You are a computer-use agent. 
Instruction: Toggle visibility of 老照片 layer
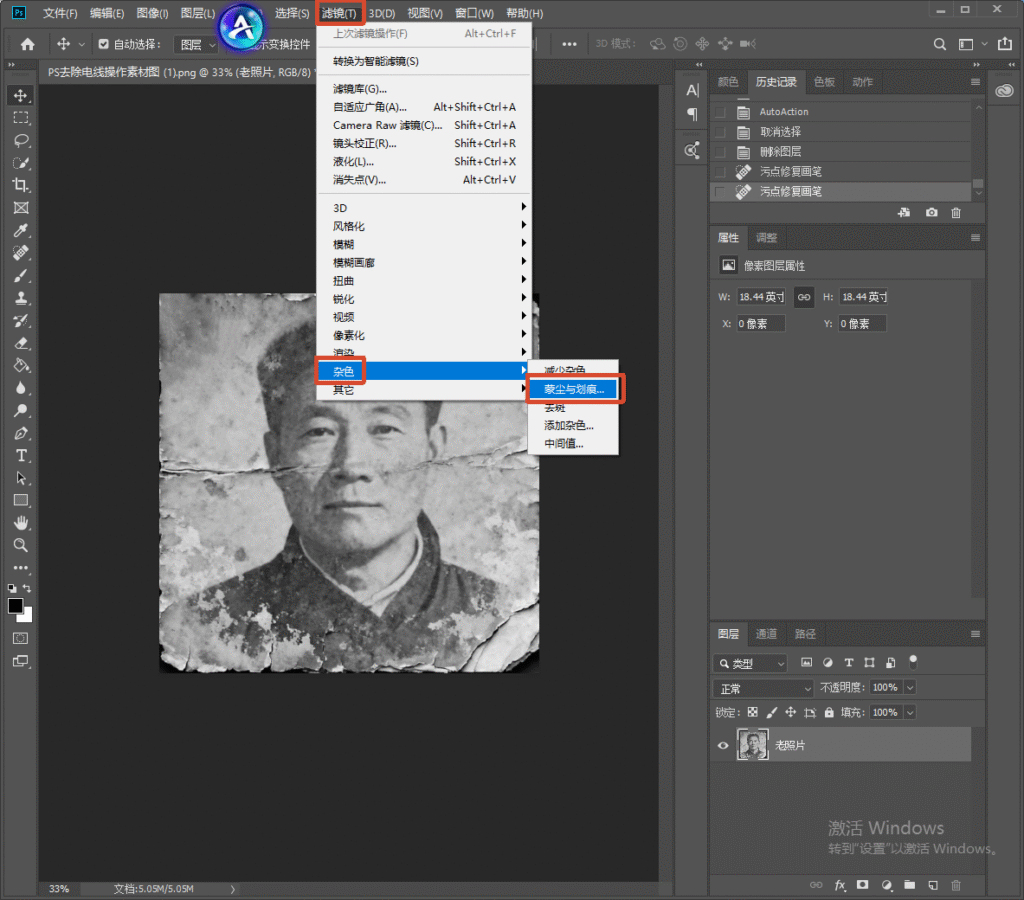coord(723,745)
